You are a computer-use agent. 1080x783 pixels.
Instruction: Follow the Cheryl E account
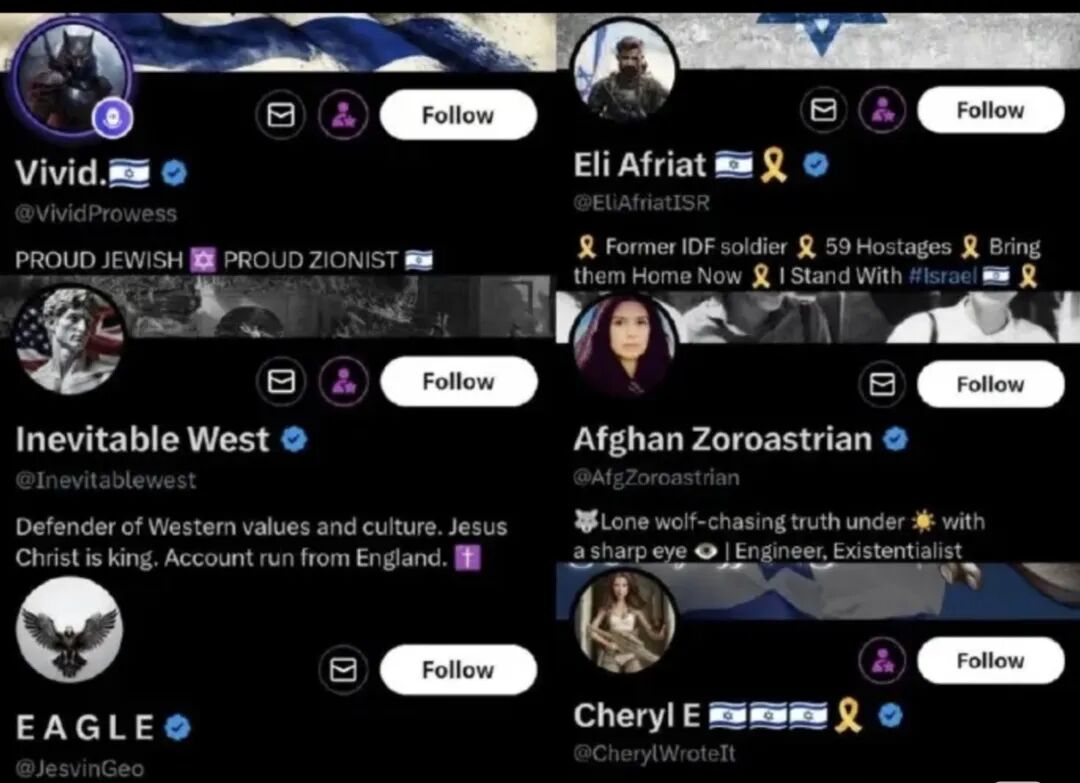pyautogui.click(x=990, y=660)
